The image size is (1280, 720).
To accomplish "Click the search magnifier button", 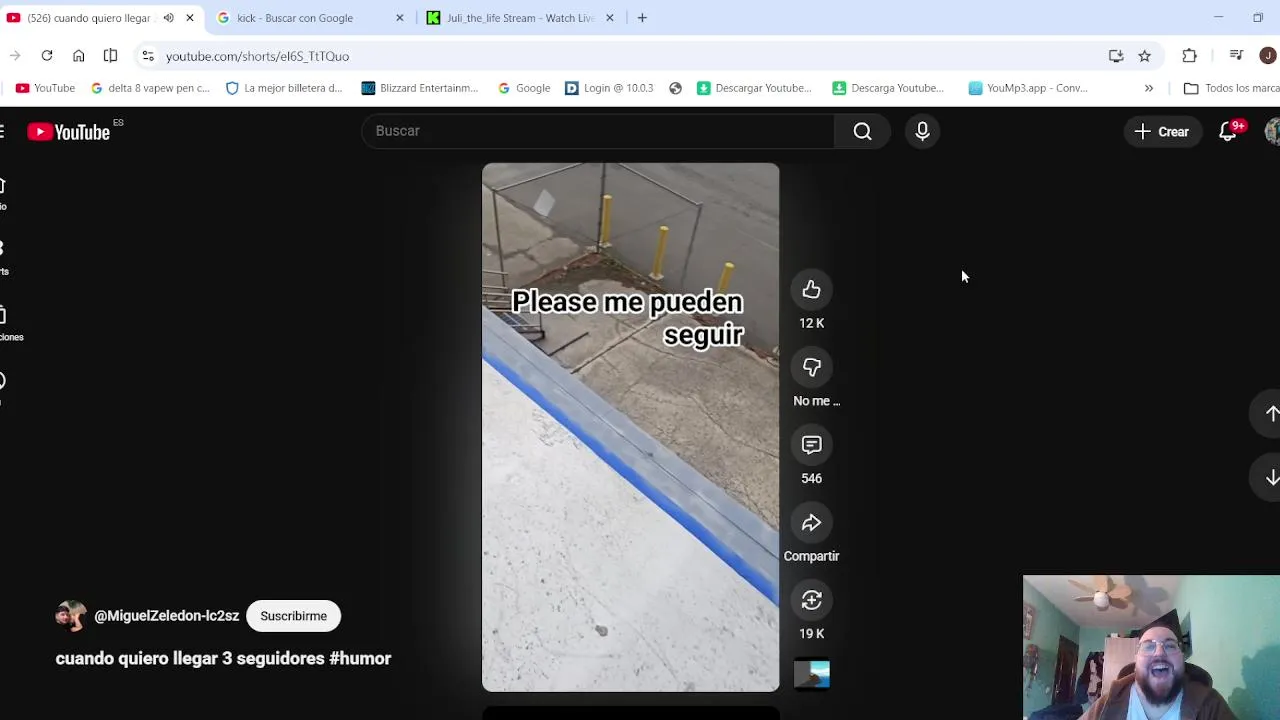I will click(862, 131).
